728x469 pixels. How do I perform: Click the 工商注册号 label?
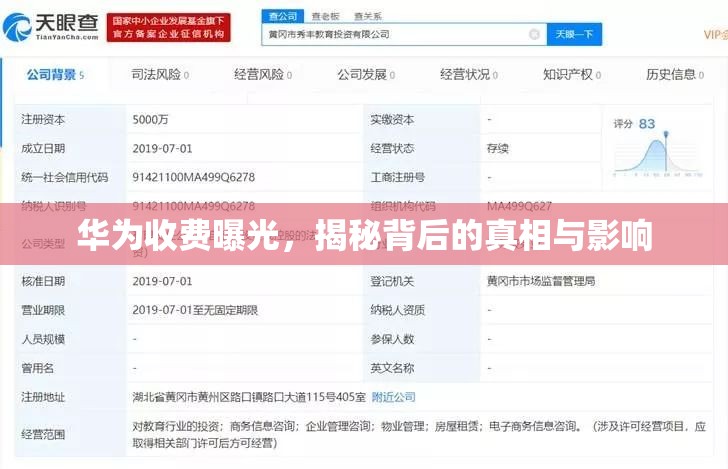[398, 177]
